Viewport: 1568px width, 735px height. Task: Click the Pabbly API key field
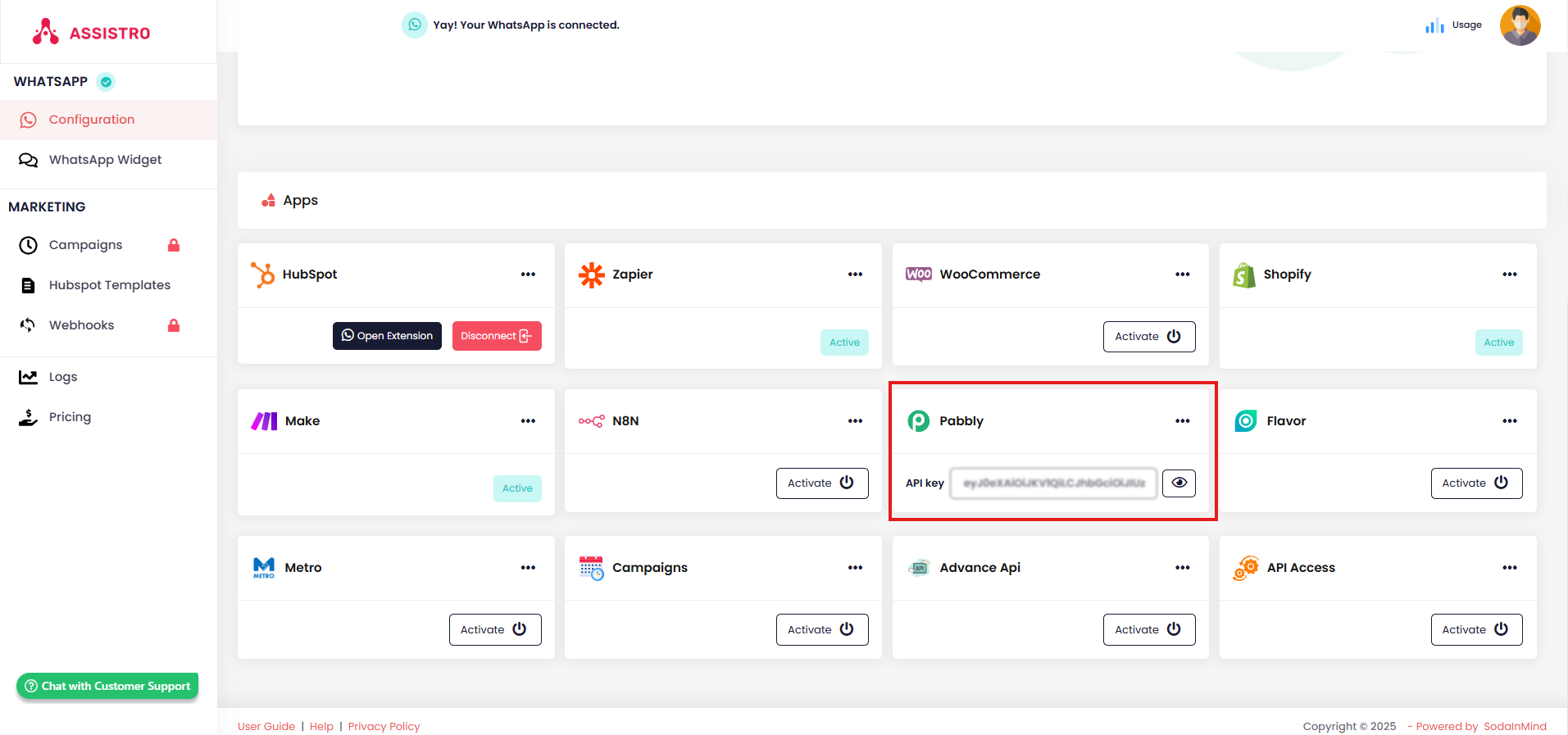click(1053, 483)
